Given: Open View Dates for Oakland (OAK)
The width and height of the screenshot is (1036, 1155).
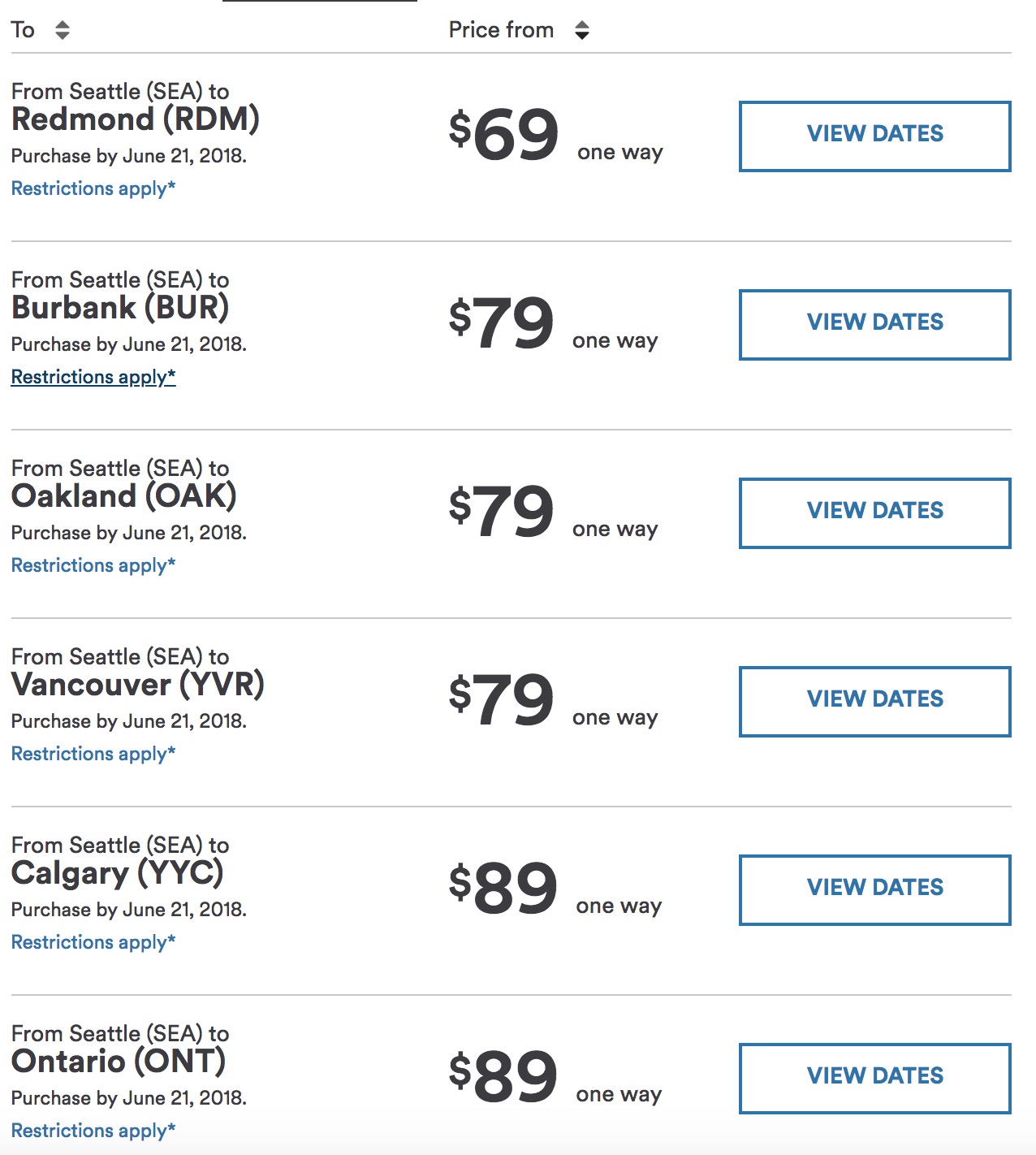Looking at the screenshot, I should tap(874, 513).
